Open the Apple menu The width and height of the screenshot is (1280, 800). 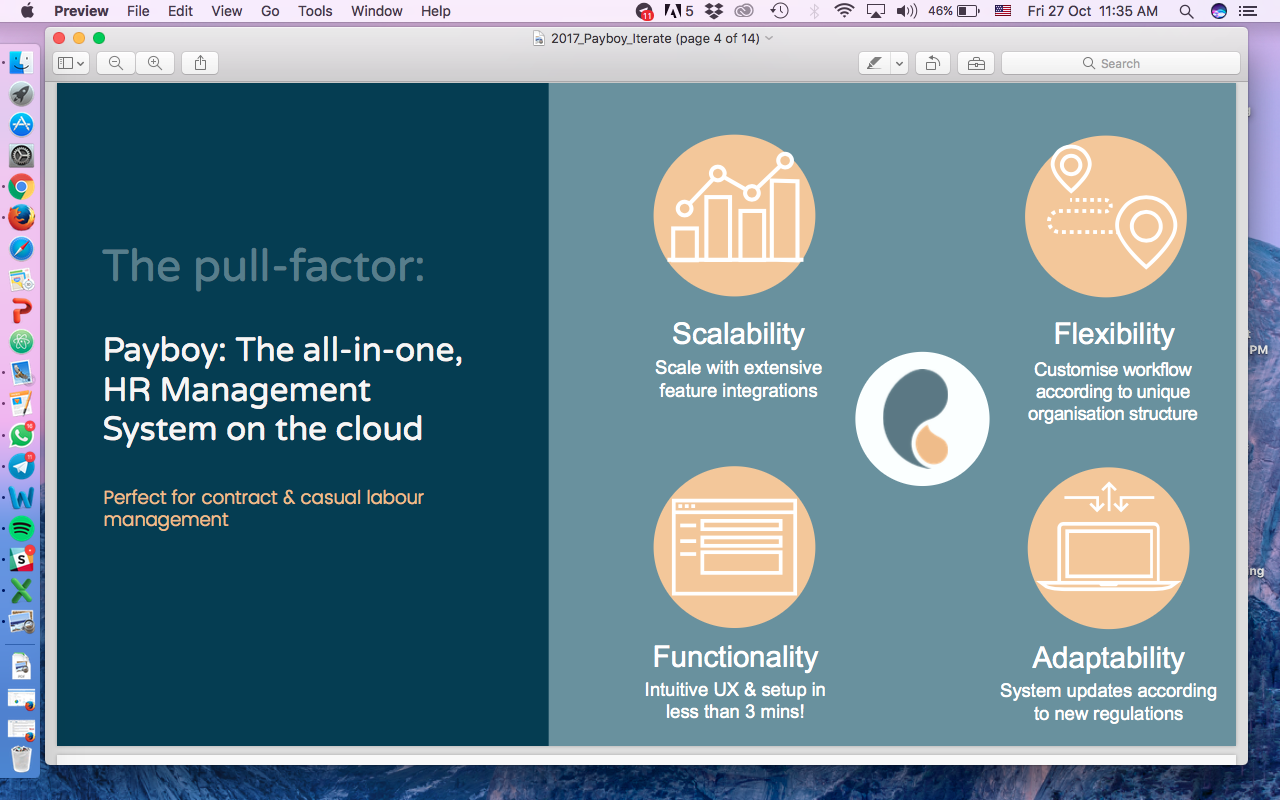click(x=27, y=11)
